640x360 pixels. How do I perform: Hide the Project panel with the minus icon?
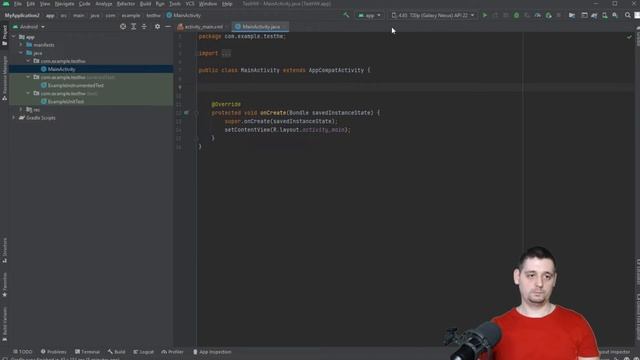[x=168, y=27]
